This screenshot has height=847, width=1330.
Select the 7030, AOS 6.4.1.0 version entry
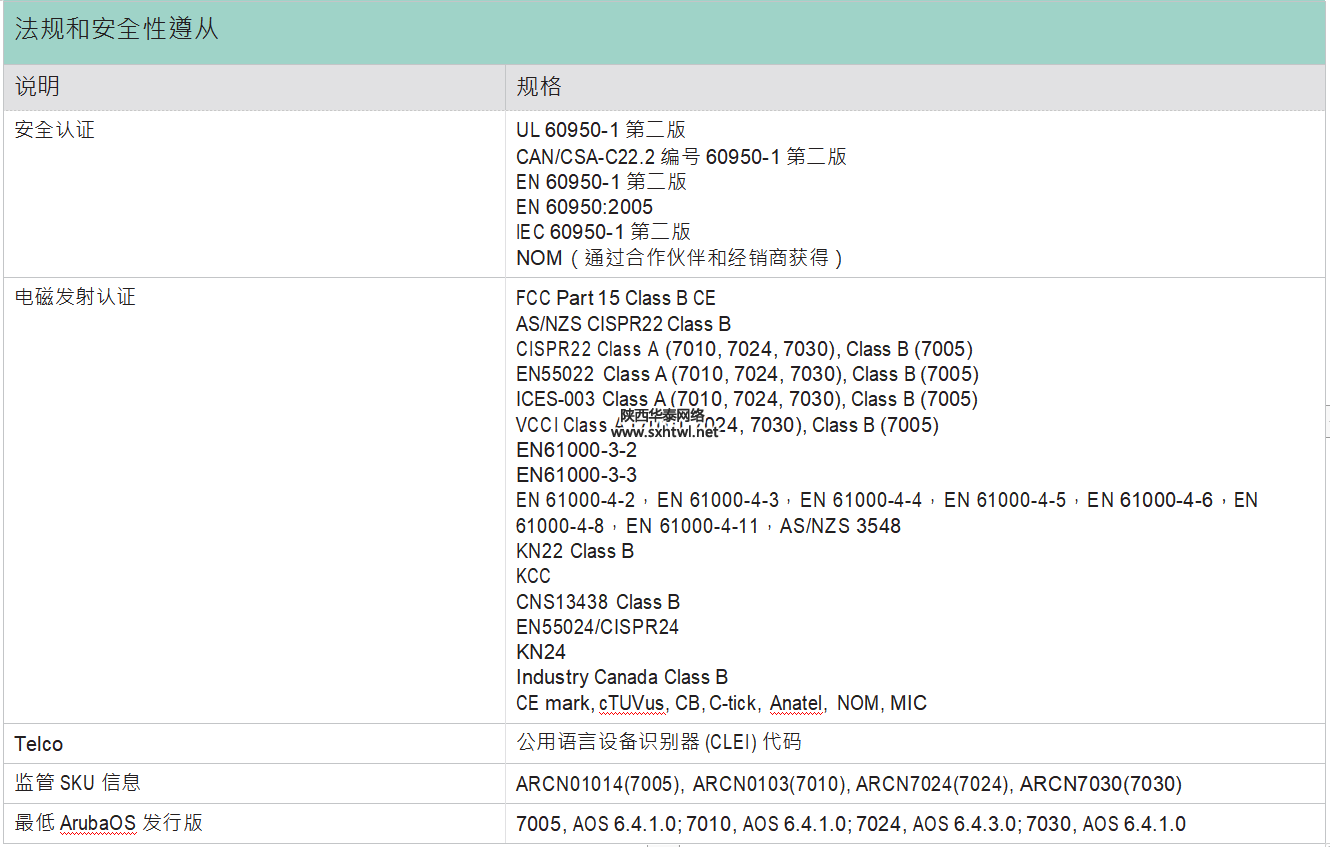[1107, 825]
